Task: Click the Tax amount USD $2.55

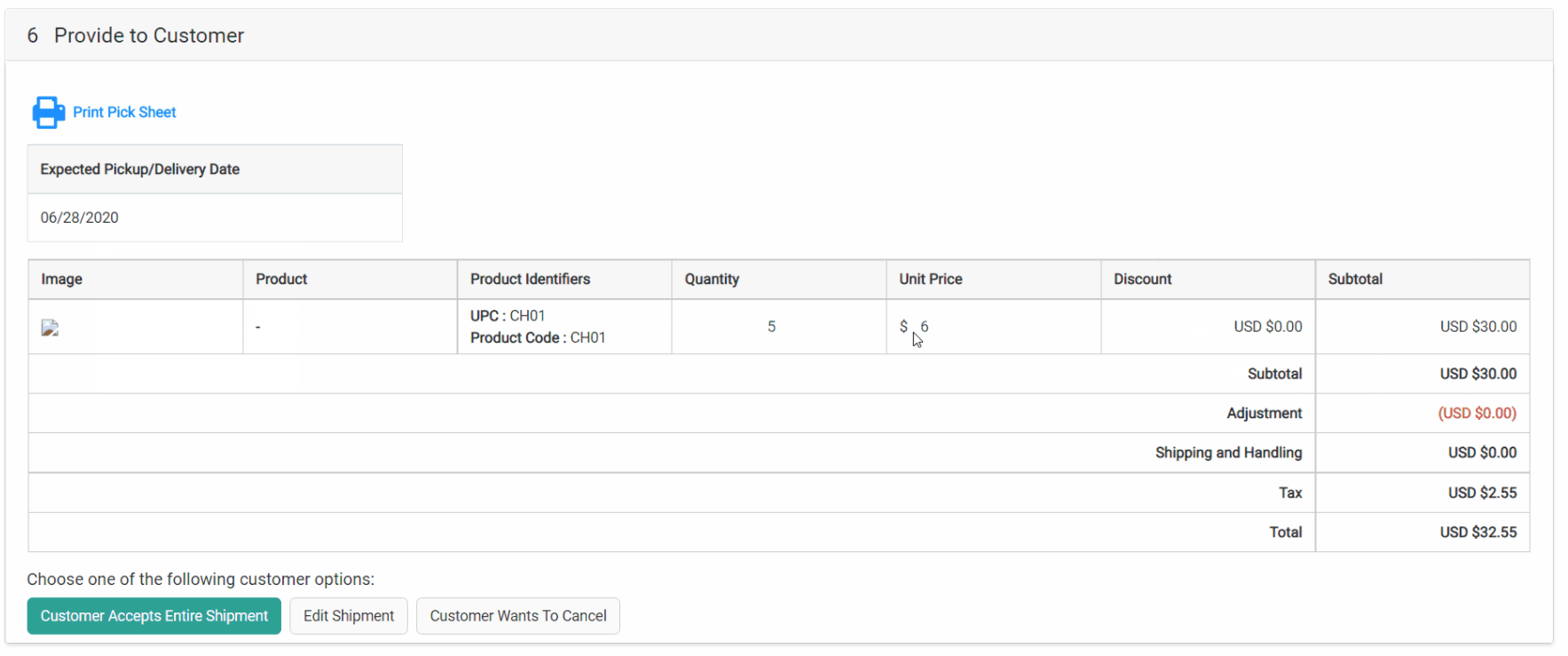Action: (x=1483, y=493)
